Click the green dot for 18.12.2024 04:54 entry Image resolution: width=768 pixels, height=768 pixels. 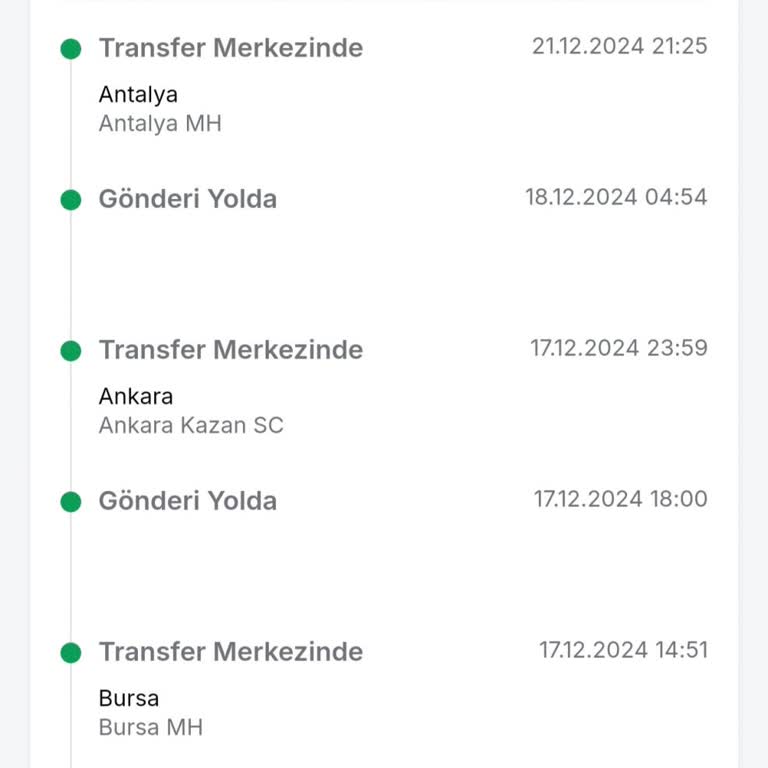click(70, 199)
